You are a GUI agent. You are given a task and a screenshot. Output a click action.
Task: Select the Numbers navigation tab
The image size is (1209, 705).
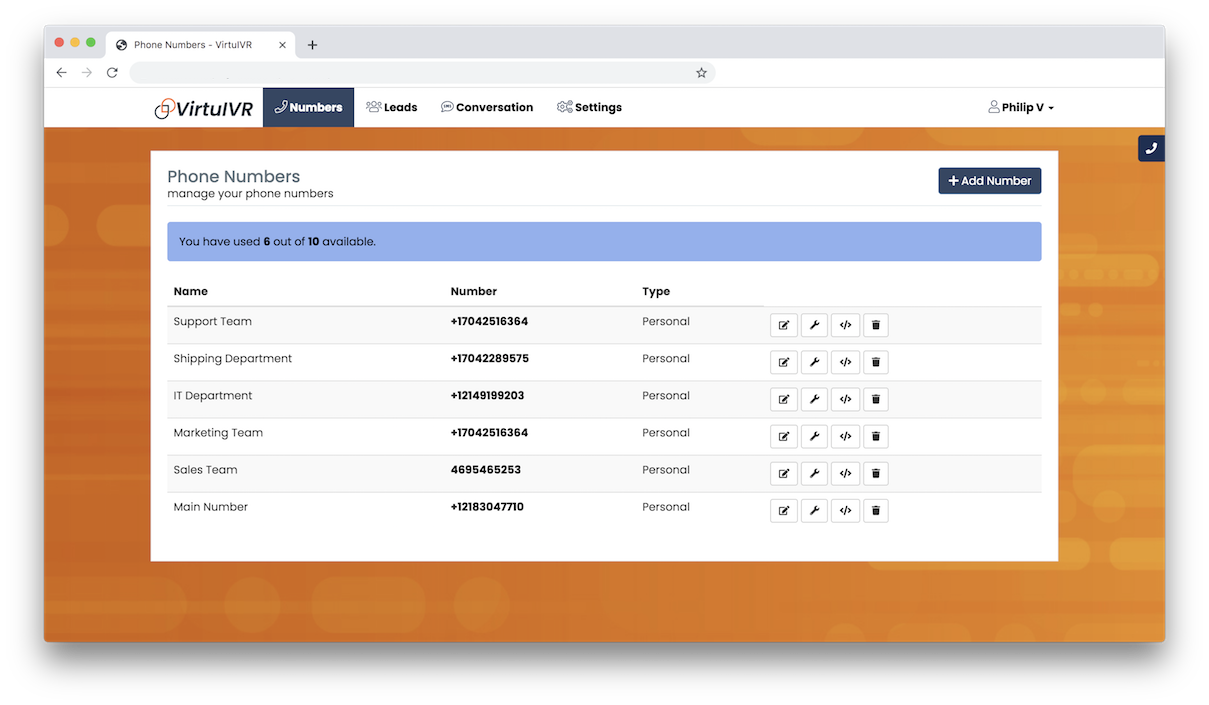coord(308,107)
